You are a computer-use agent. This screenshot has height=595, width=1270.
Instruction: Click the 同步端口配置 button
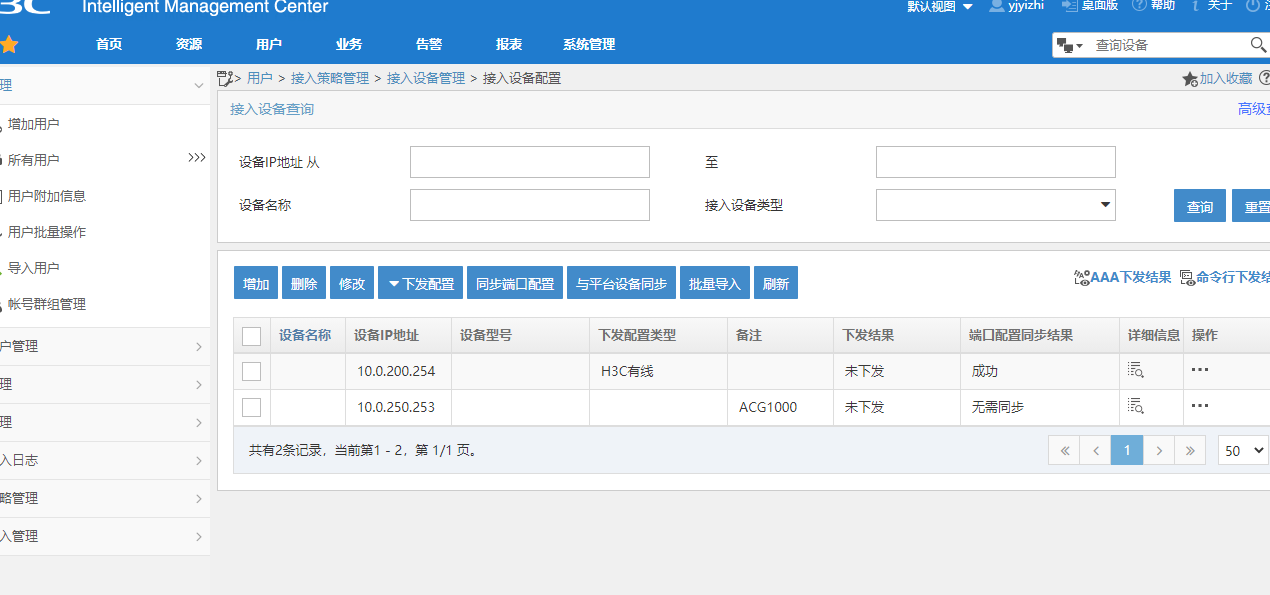[x=515, y=284]
